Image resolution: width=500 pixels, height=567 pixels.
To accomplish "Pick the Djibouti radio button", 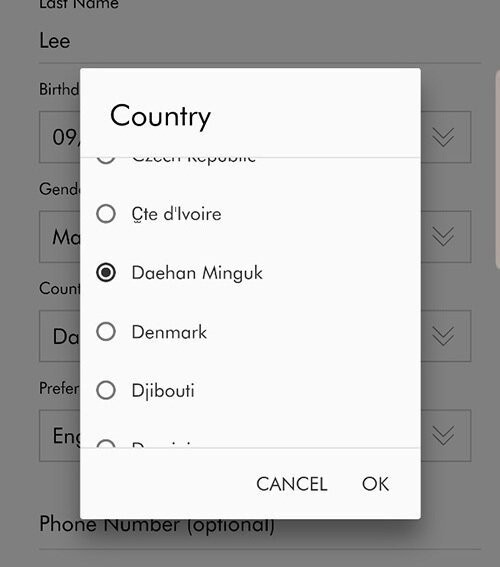I will [106, 390].
